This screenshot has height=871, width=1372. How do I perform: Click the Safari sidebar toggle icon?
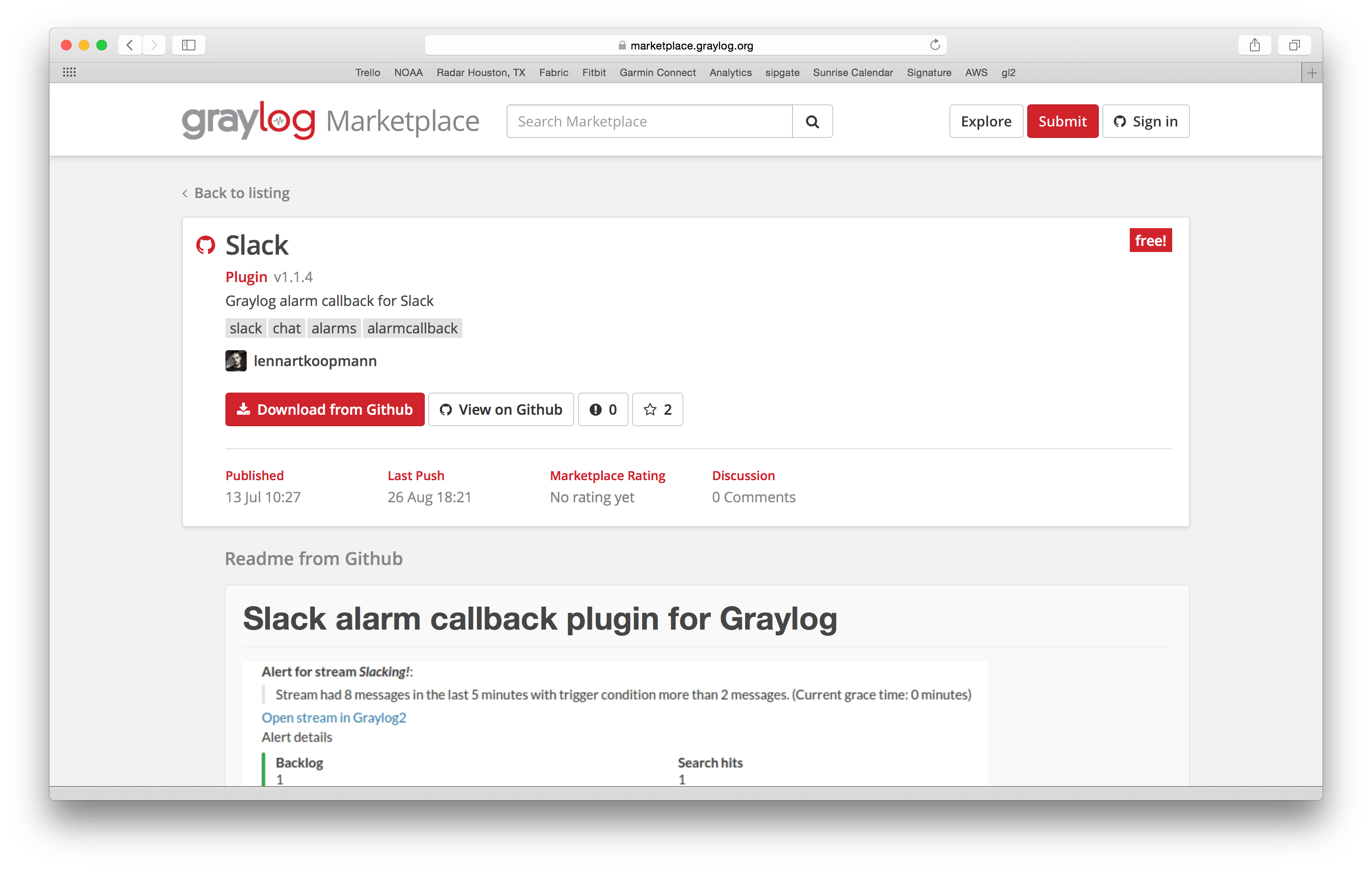[189, 45]
